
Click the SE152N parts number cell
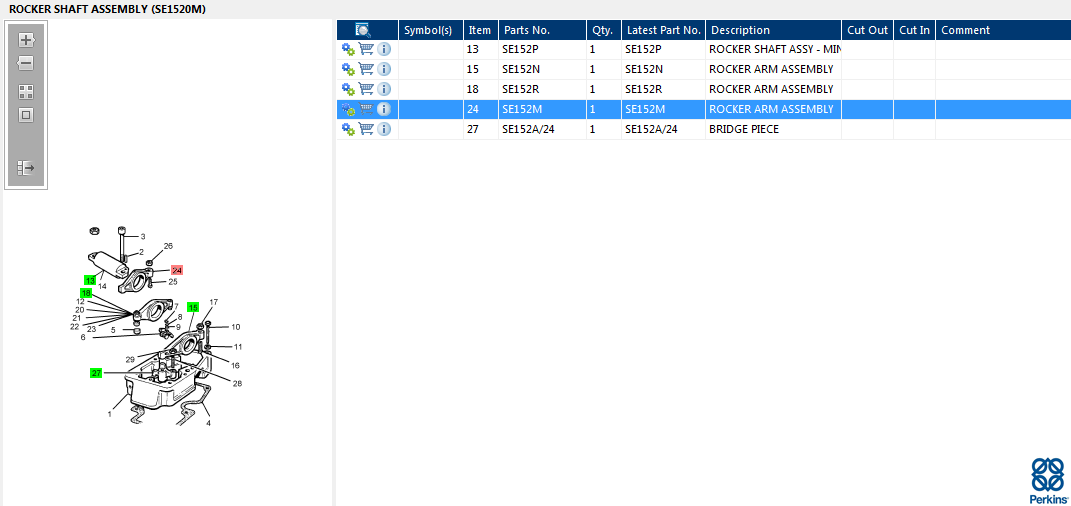(x=542, y=69)
